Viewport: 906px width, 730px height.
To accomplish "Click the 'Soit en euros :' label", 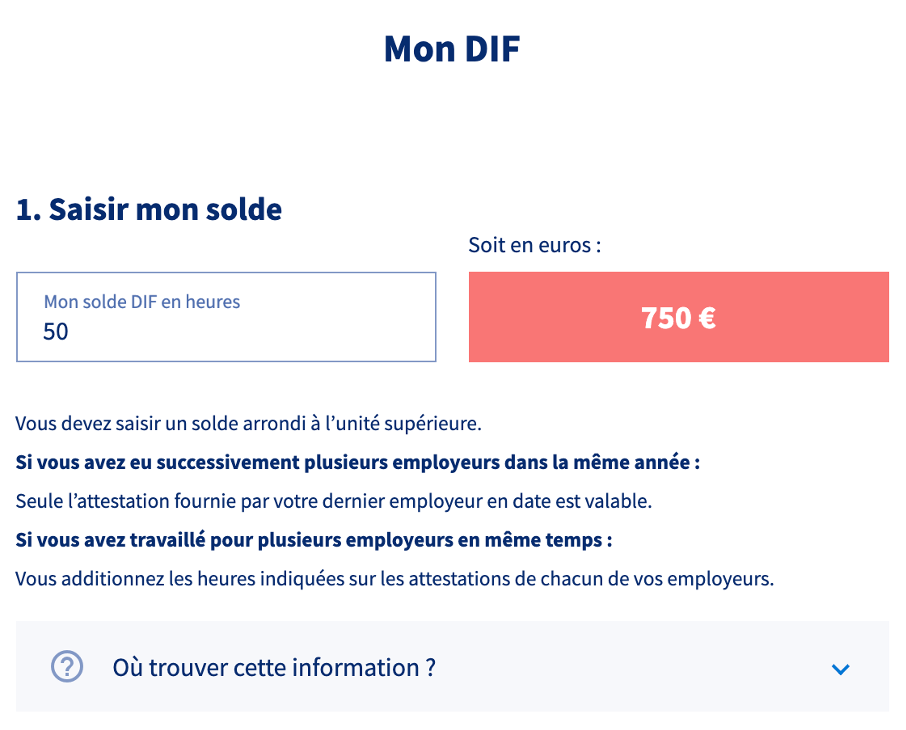I will point(534,245).
